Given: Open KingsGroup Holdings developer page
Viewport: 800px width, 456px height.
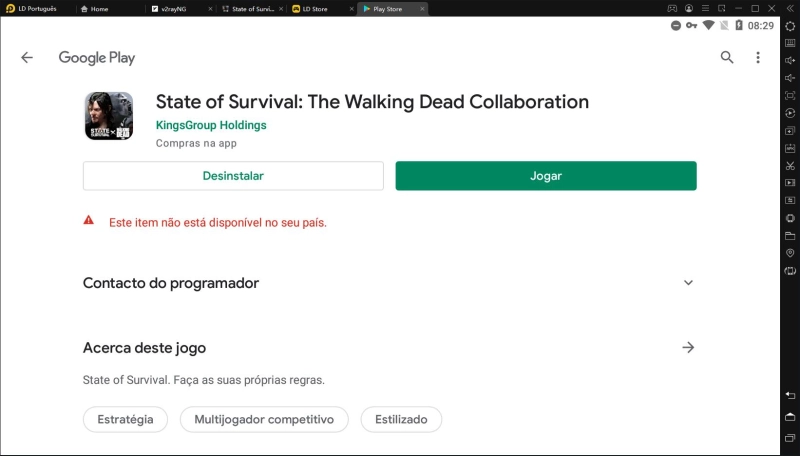Looking at the screenshot, I should [211, 126].
